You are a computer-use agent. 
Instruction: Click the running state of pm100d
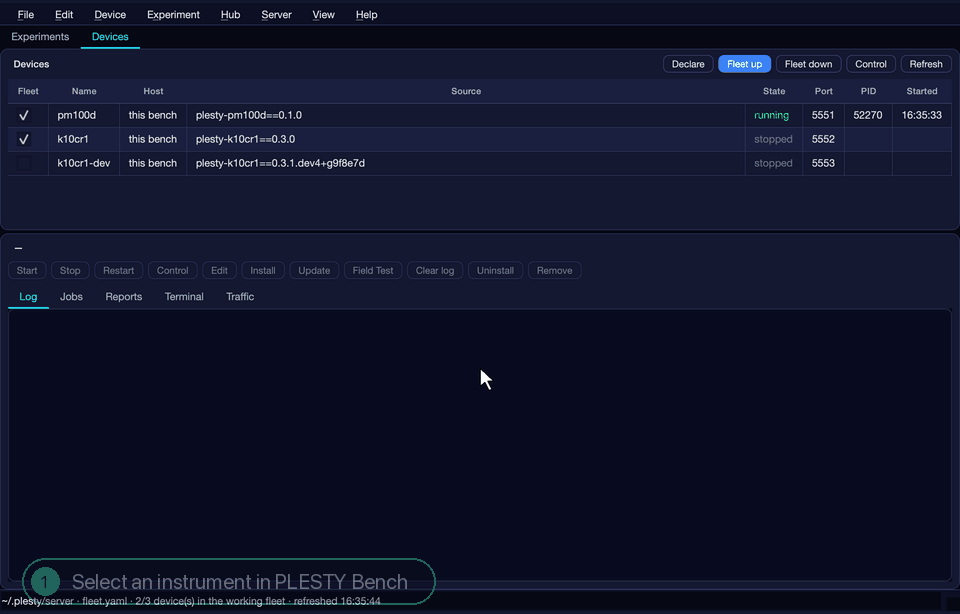771,115
